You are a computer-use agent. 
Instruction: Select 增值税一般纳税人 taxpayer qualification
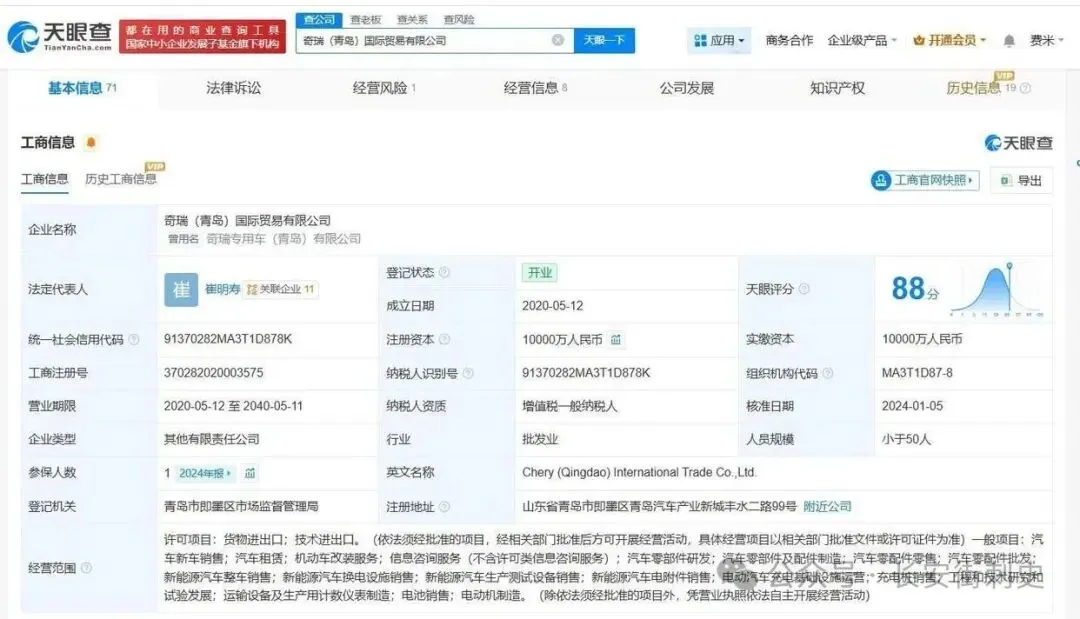tap(570, 406)
